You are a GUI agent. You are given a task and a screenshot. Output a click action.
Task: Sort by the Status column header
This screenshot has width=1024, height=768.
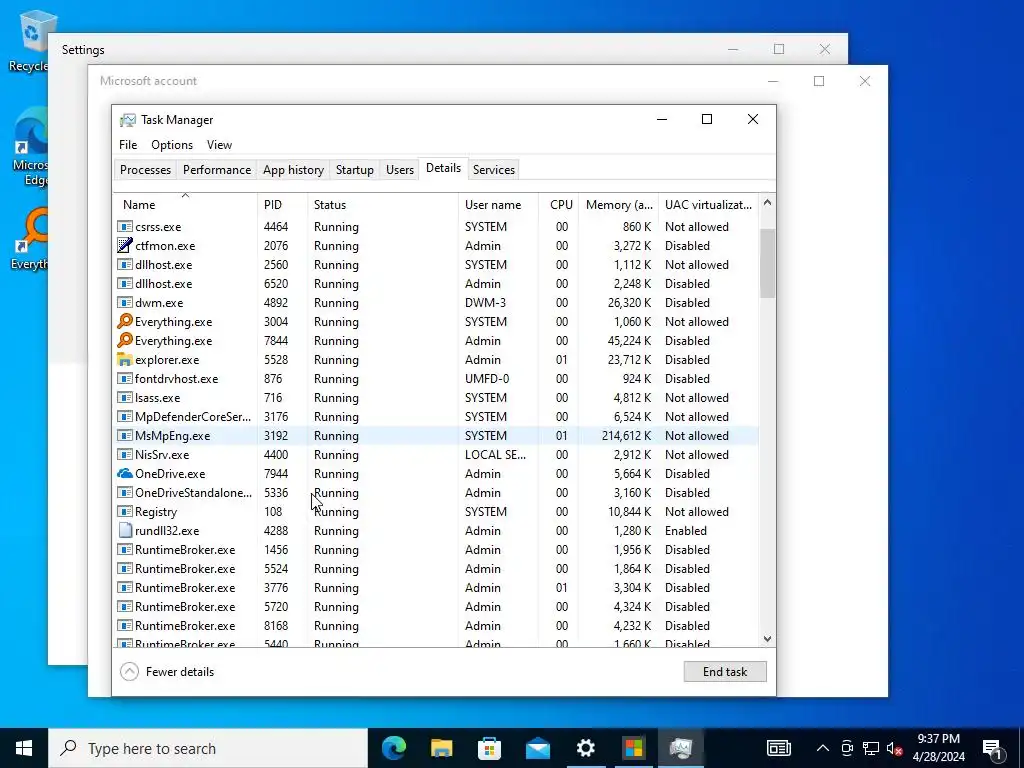[x=383, y=204]
